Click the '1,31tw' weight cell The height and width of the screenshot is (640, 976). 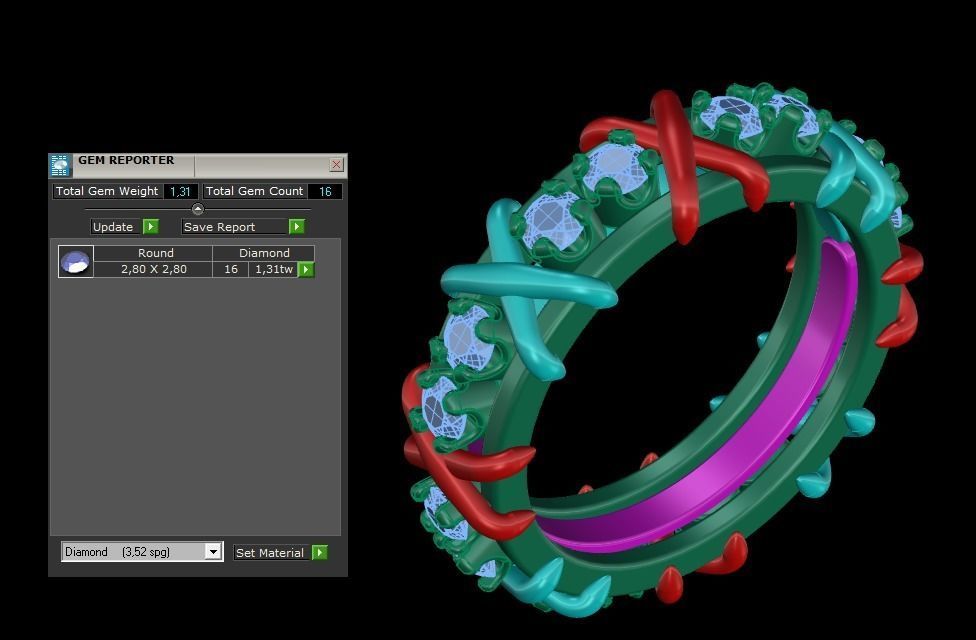(x=273, y=269)
